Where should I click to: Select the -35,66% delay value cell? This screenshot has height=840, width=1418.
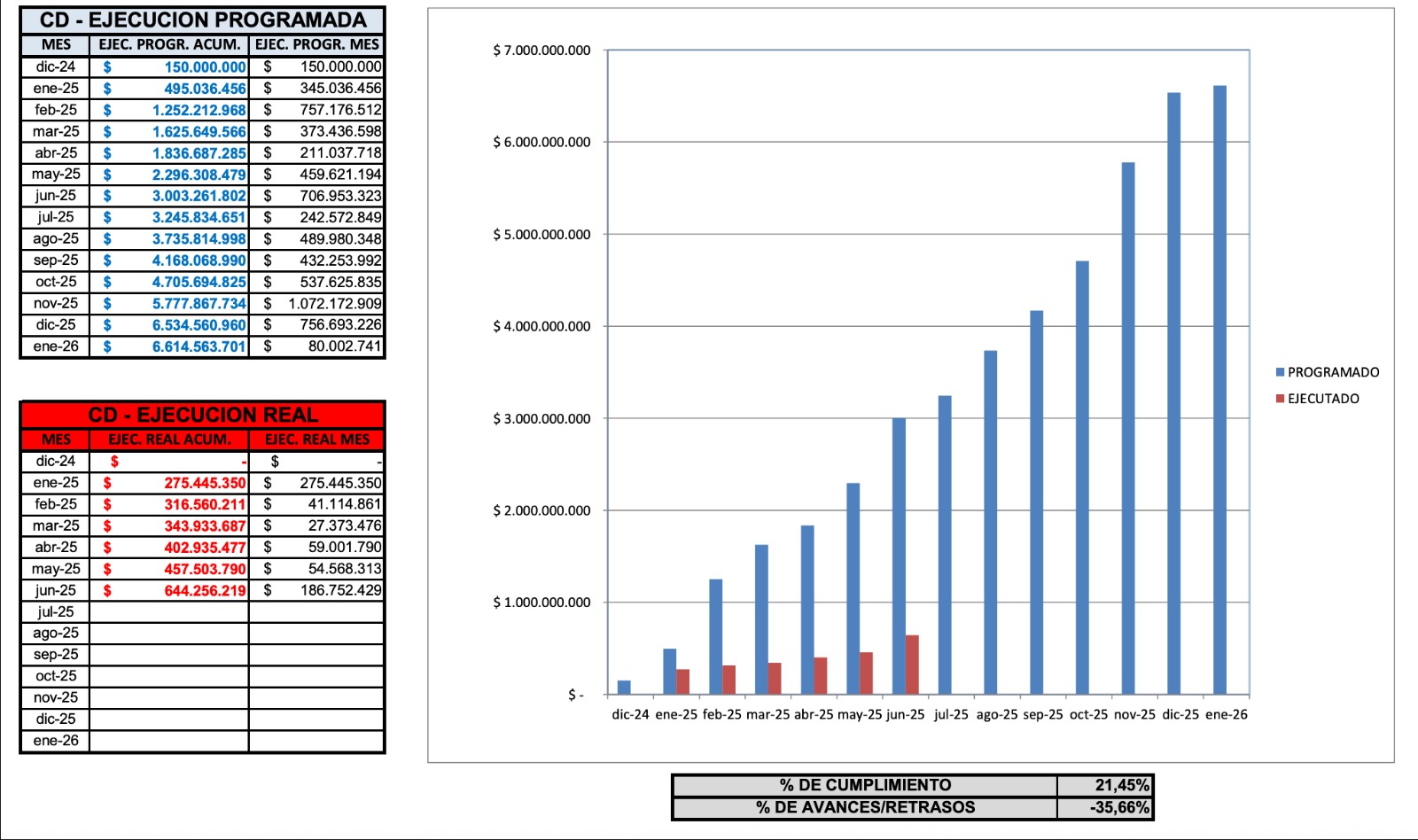pos(1104,807)
